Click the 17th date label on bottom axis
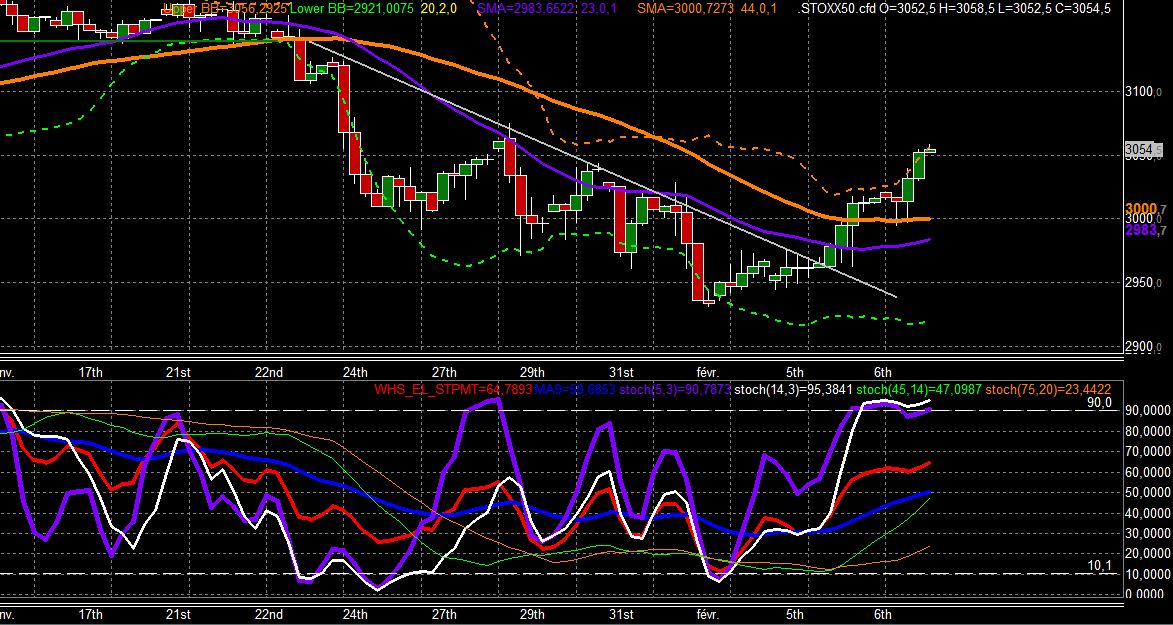The height and width of the screenshot is (625, 1173). click(x=90, y=615)
